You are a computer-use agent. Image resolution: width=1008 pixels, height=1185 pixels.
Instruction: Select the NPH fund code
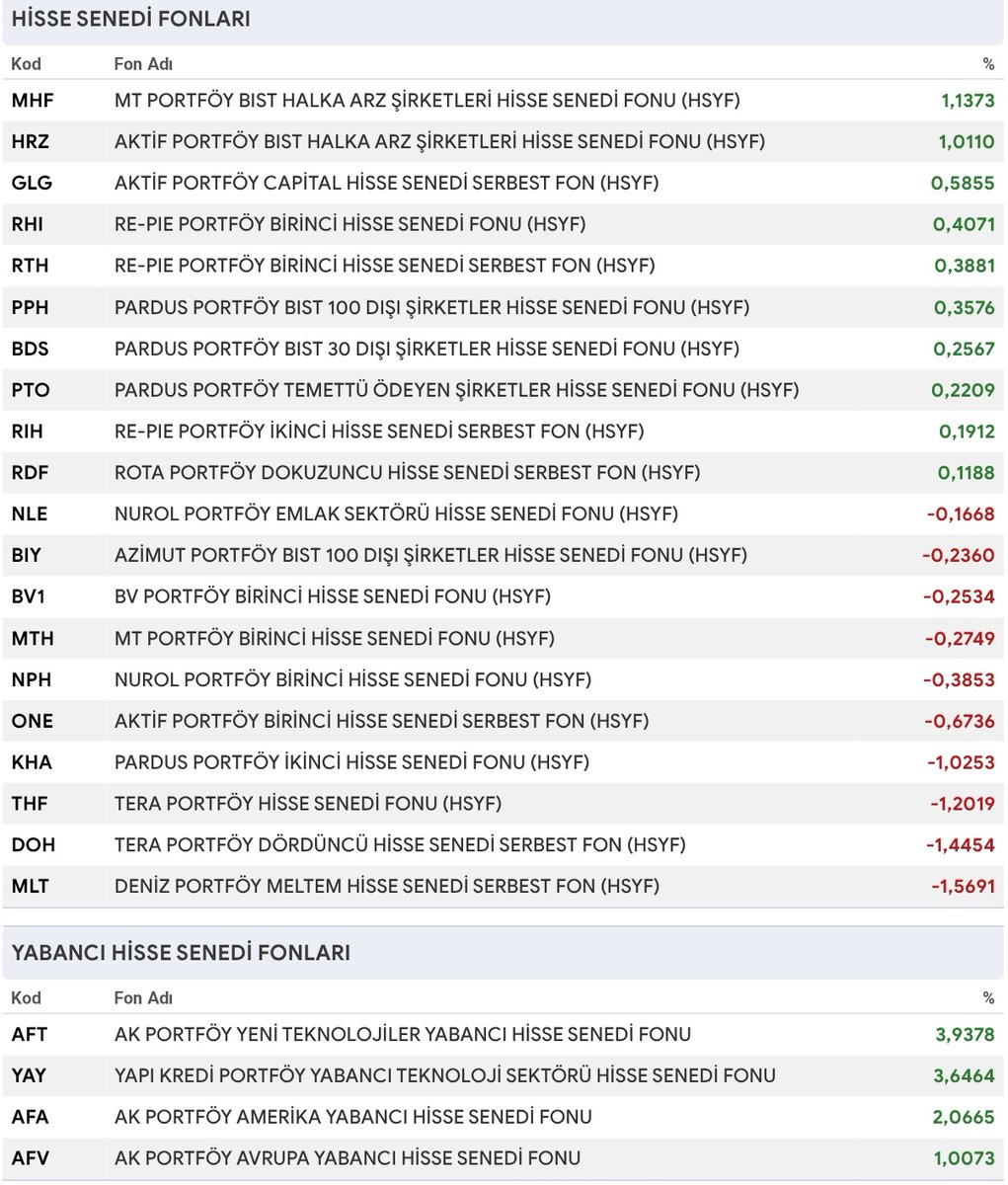32,681
